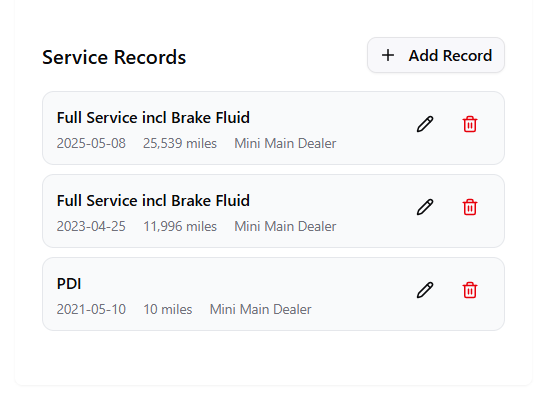This screenshot has width=553, height=405.
Task: Click Mini Main Dealer on PDI record
Action: tap(260, 309)
